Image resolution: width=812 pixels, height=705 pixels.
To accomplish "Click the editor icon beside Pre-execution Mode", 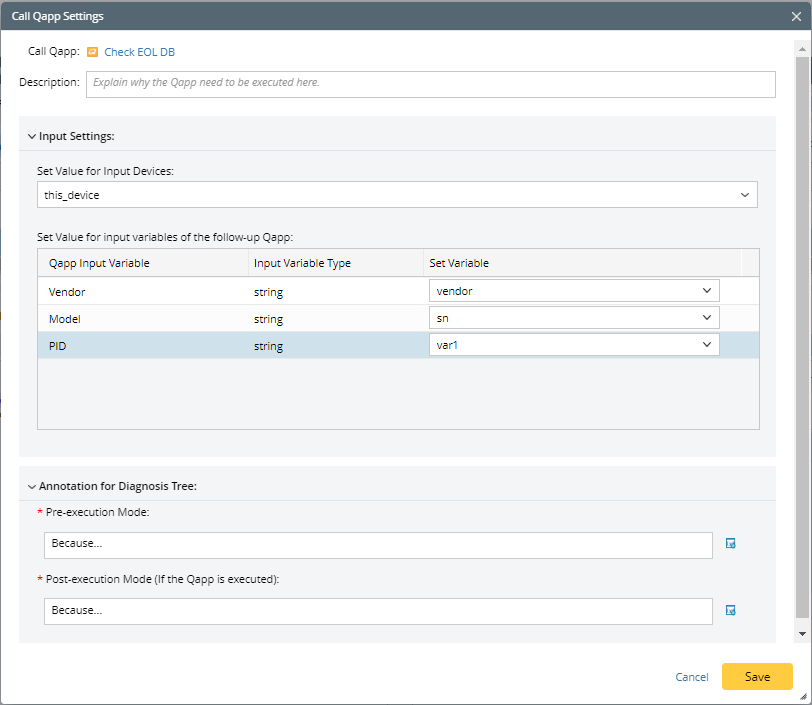I will (x=730, y=544).
